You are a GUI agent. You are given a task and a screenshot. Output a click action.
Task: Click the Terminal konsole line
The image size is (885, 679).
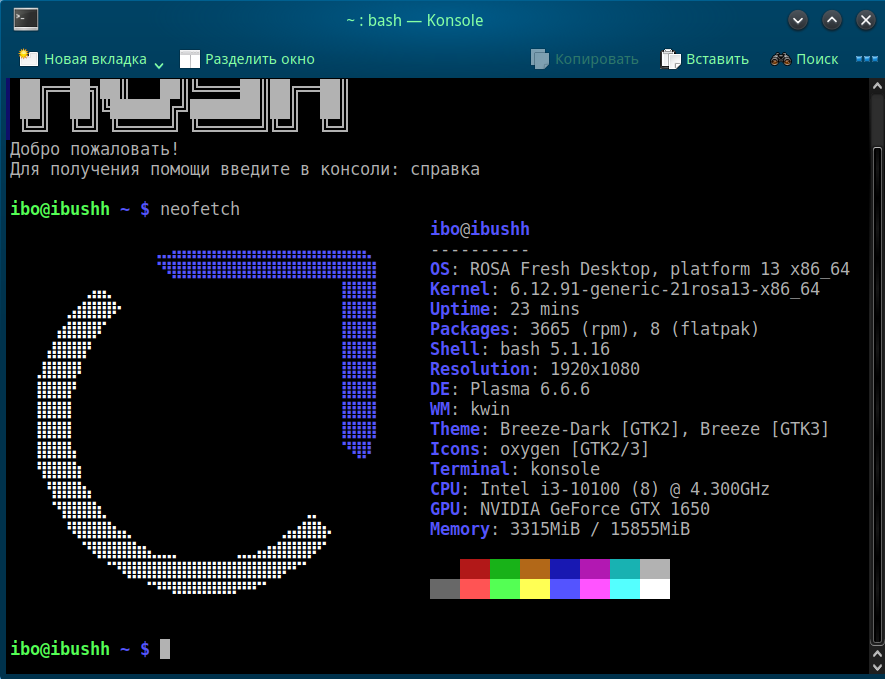[515, 469]
